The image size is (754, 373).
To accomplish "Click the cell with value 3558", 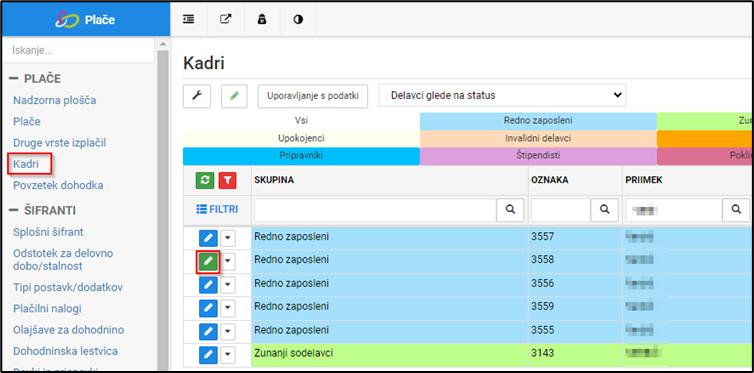I will click(575, 260).
